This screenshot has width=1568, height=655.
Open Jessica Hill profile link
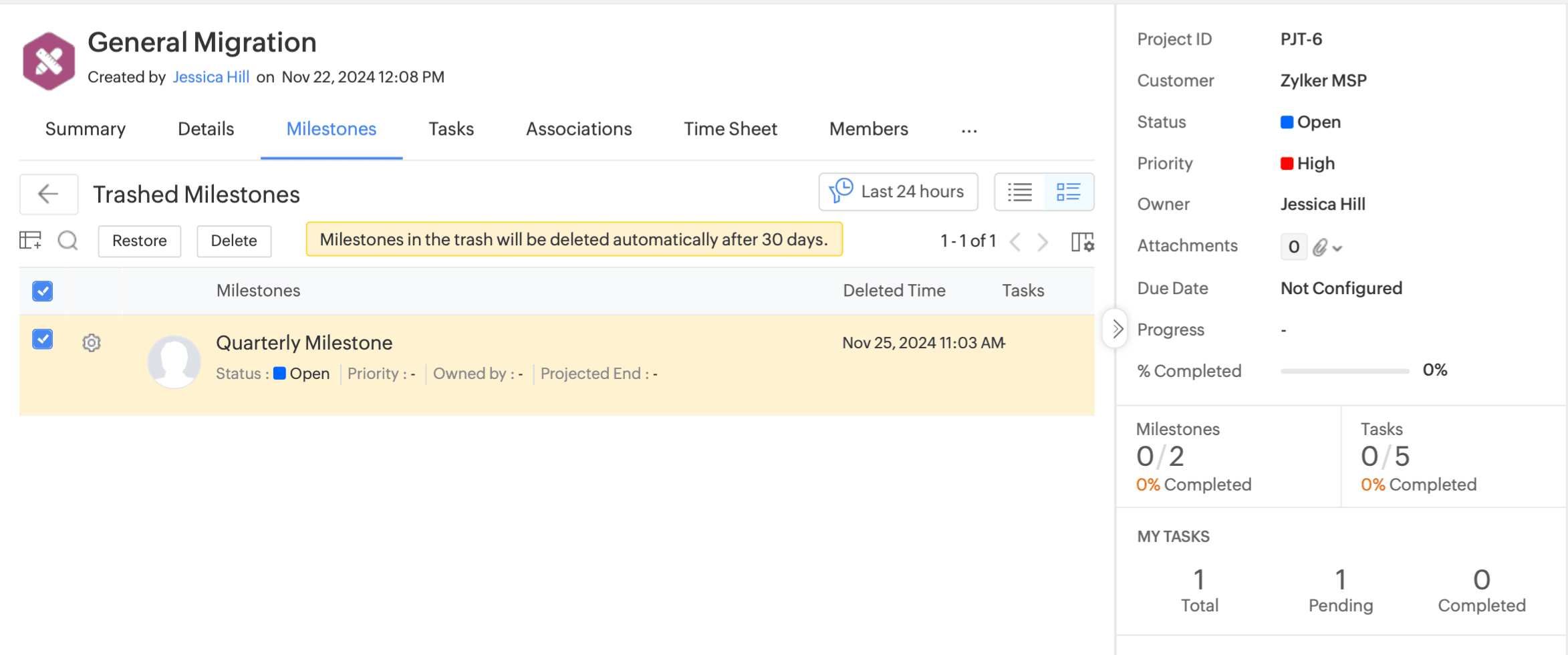[211, 78]
